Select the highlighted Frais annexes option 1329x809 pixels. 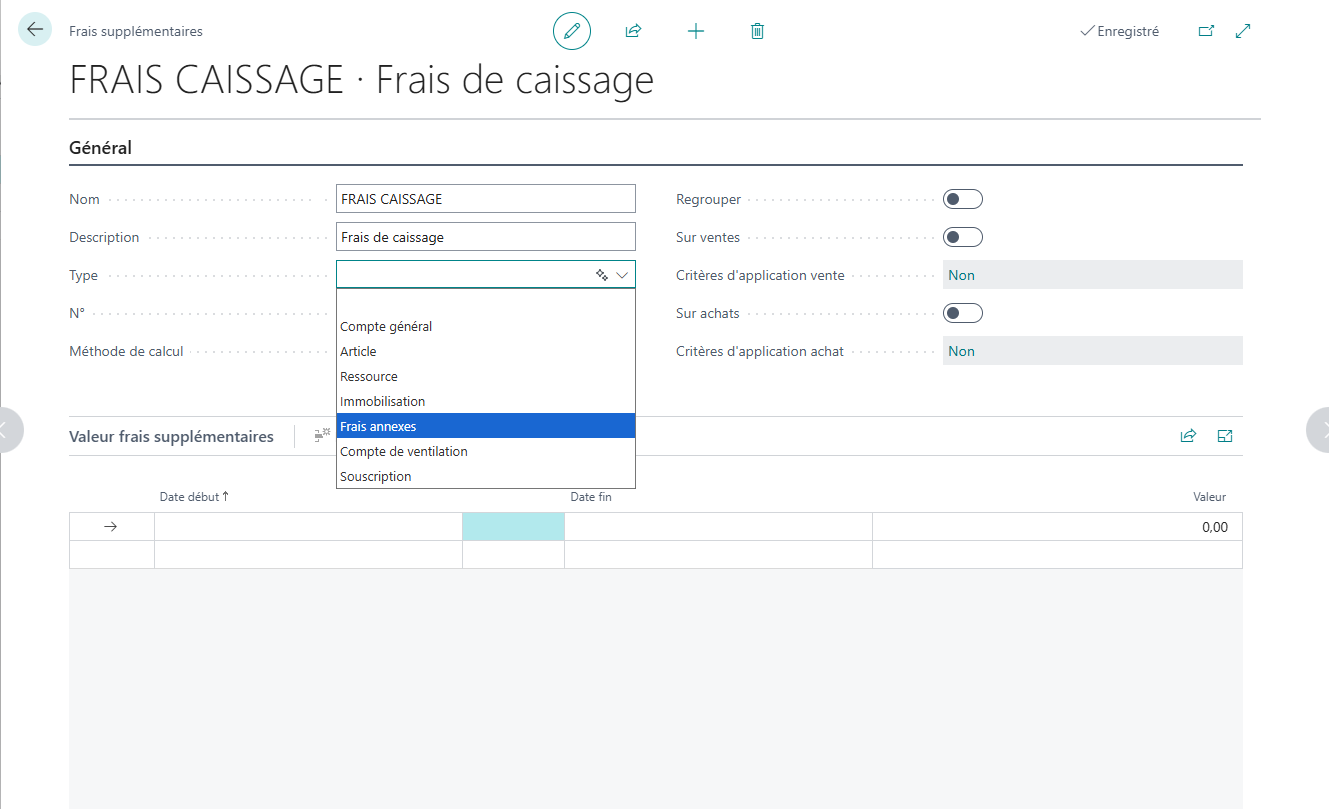[x=486, y=427]
